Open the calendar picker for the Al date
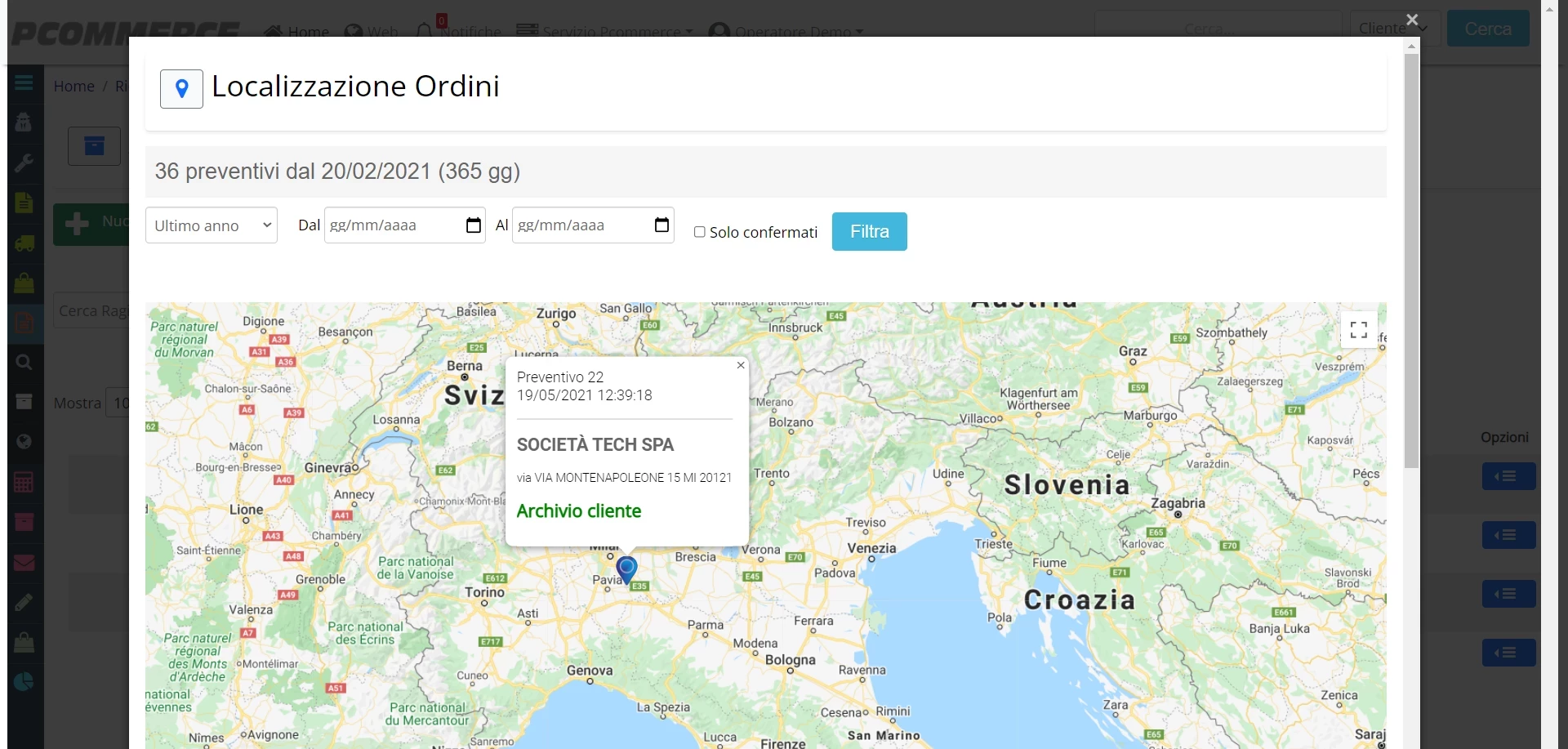Screen dimensions: 1568x749 (x=661, y=225)
